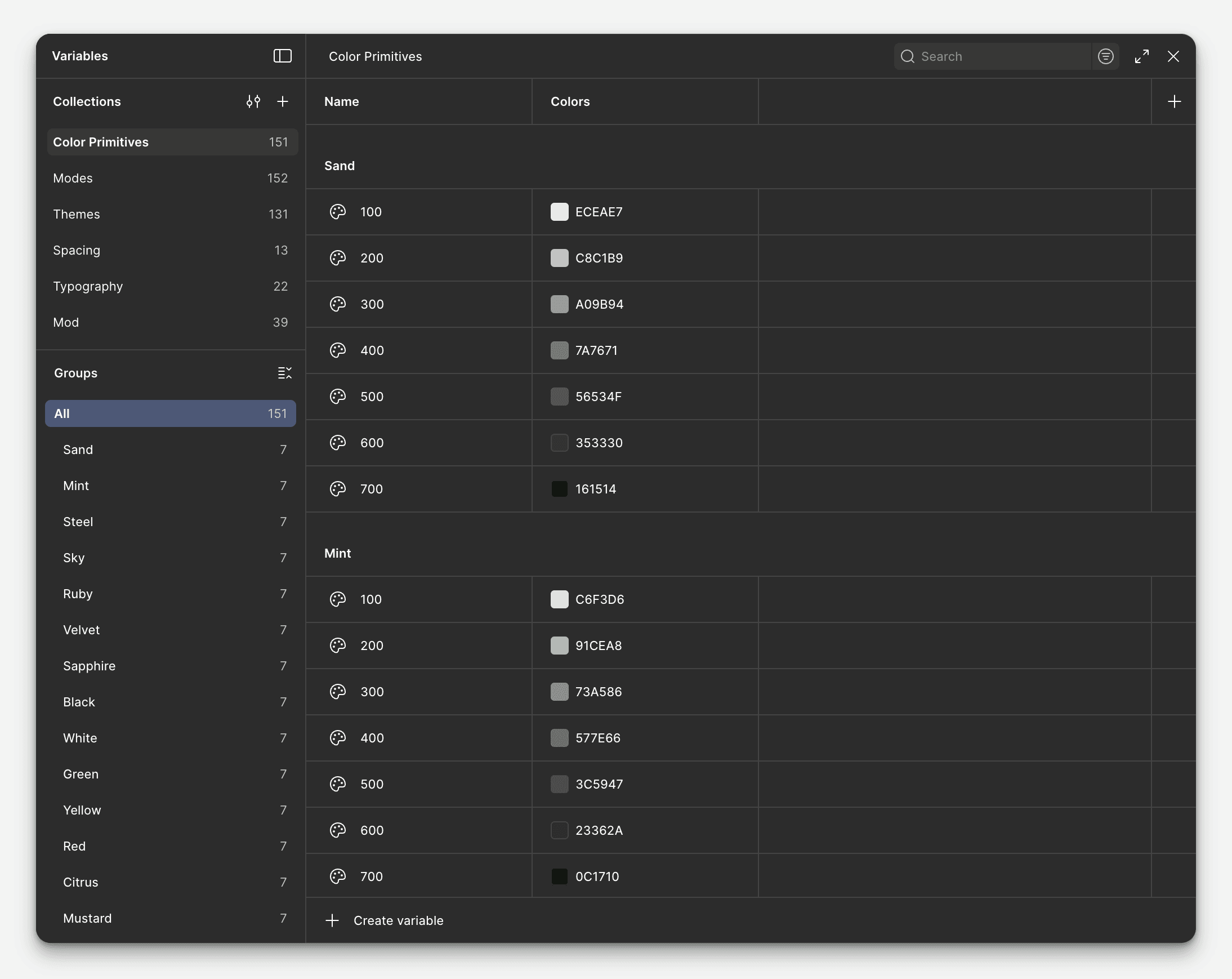Toggle the sidebar panel icon
This screenshot has width=1232, height=979.
pos(282,56)
